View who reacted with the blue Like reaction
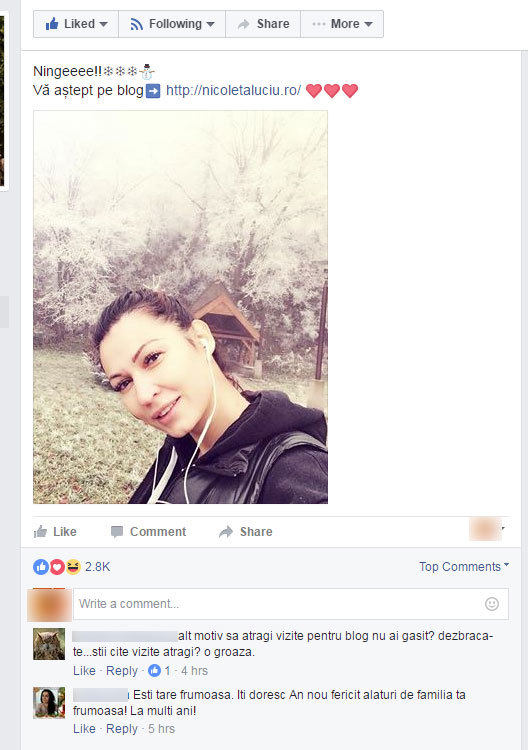Image resolution: width=528 pixels, height=750 pixels. tap(41, 567)
